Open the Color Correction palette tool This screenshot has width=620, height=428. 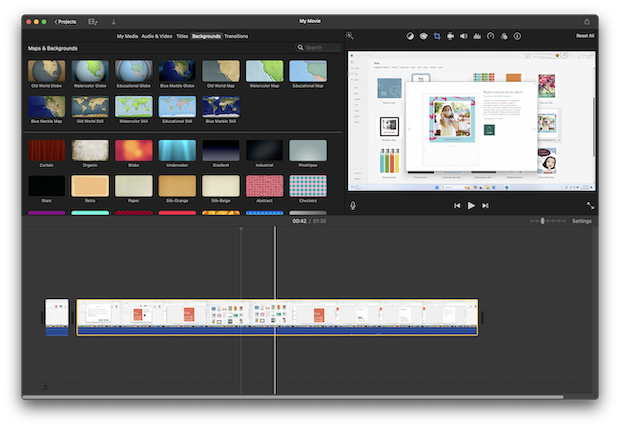pos(423,36)
